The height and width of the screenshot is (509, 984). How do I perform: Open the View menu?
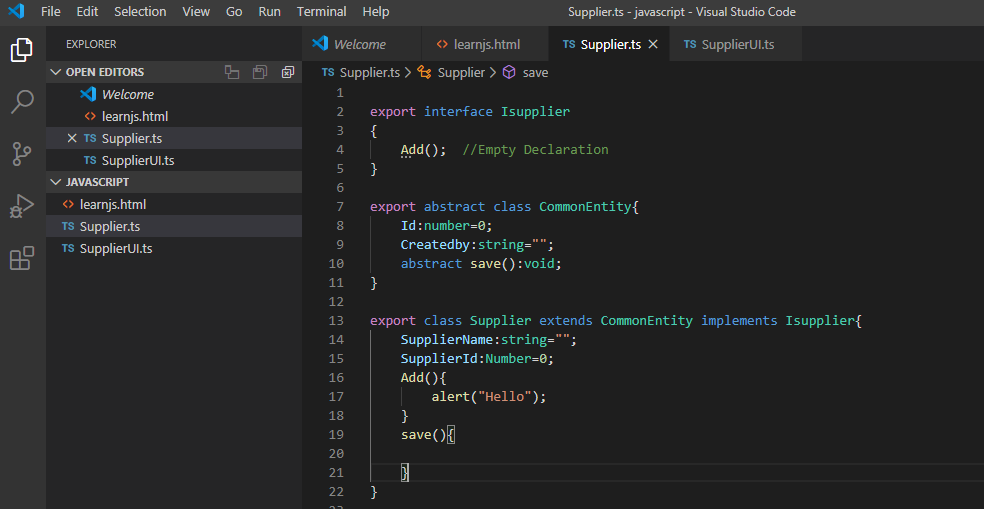coord(196,12)
